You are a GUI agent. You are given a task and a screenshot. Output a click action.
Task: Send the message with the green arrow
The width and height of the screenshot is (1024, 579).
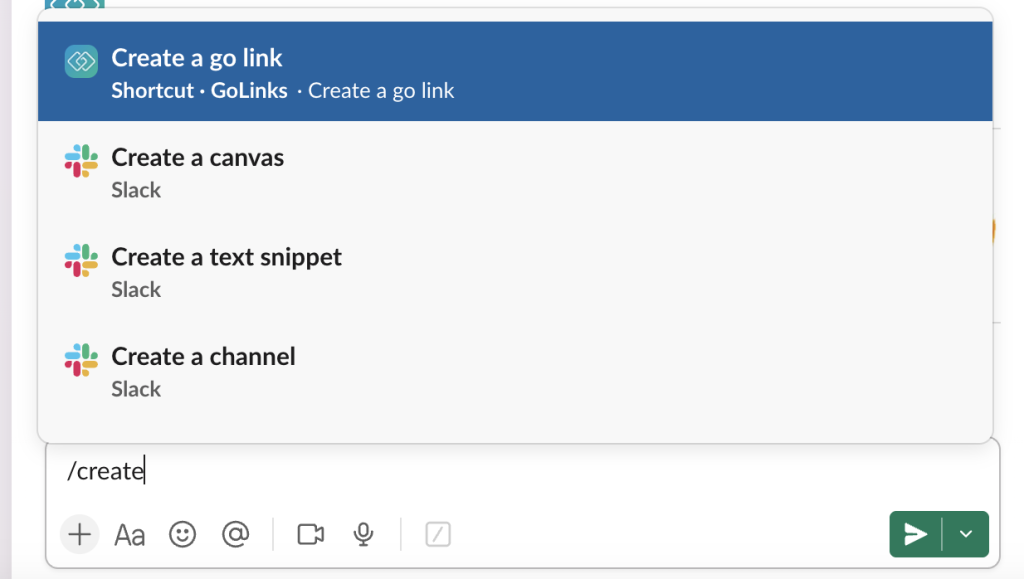(916, 535)
